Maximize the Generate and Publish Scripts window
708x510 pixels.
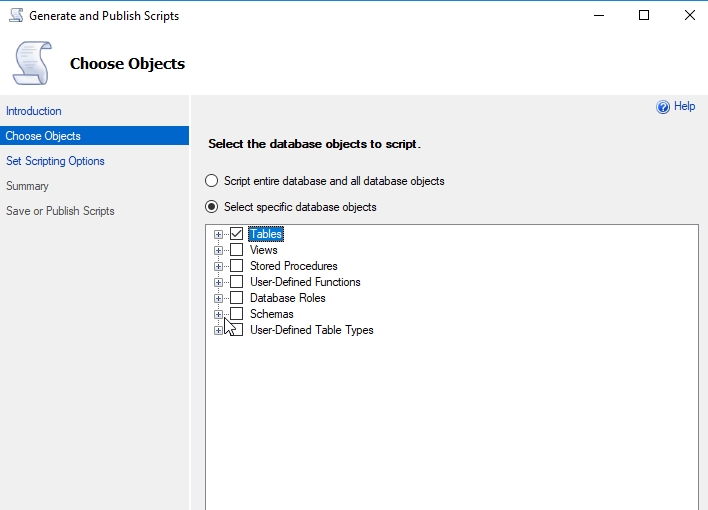click(644, 15)
